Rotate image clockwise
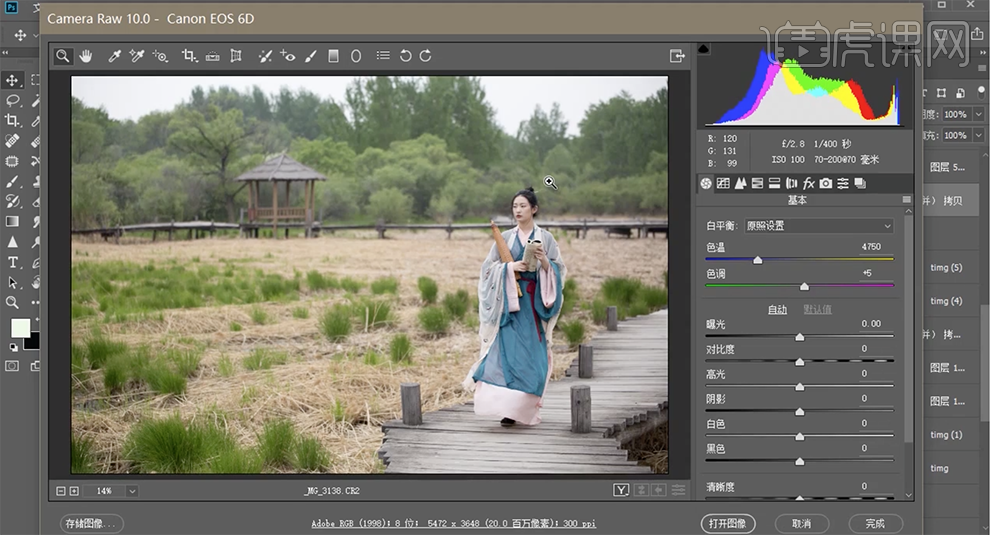 (x=426, y=56)
